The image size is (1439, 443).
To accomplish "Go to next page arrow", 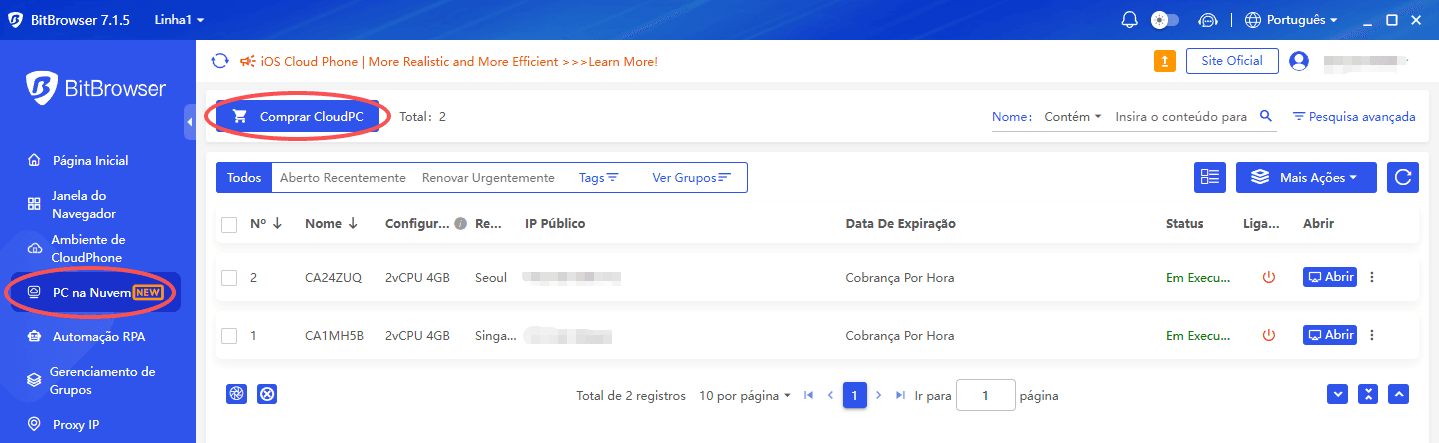I will click(x=878, y=395).
